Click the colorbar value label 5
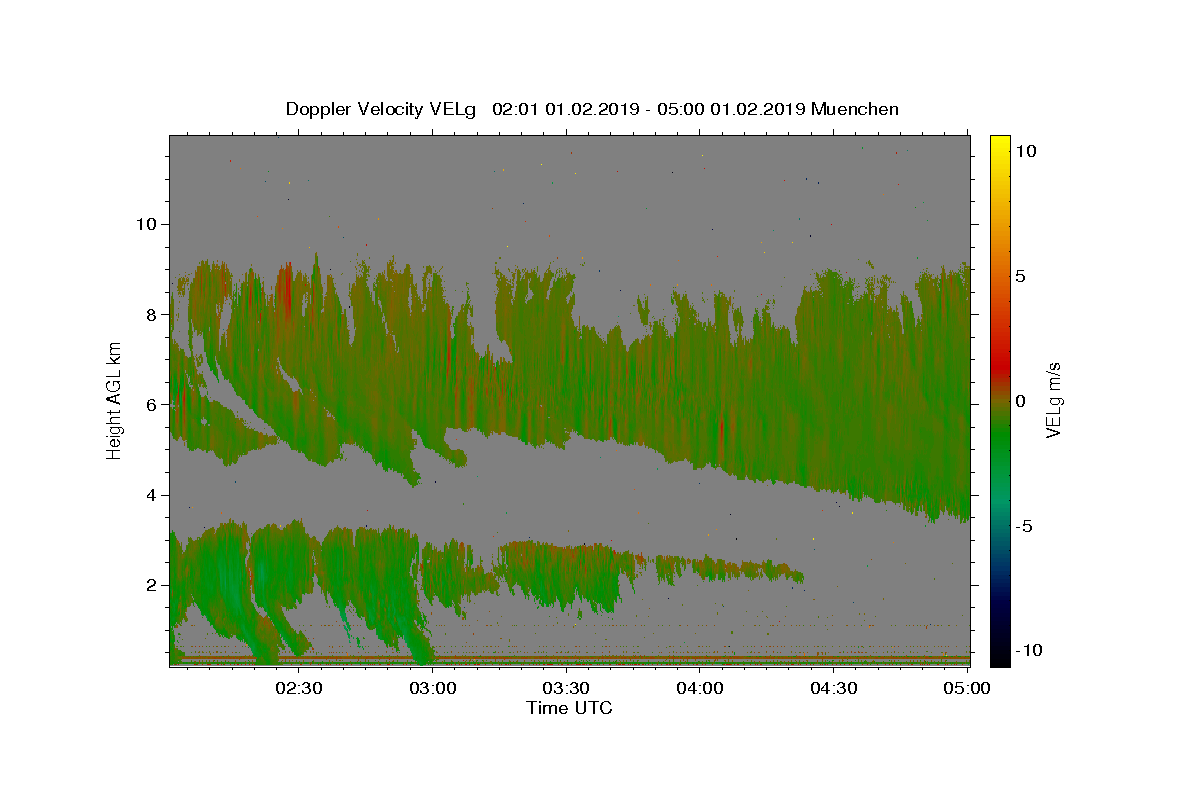1200x800 pixels. click(1022, 276)
